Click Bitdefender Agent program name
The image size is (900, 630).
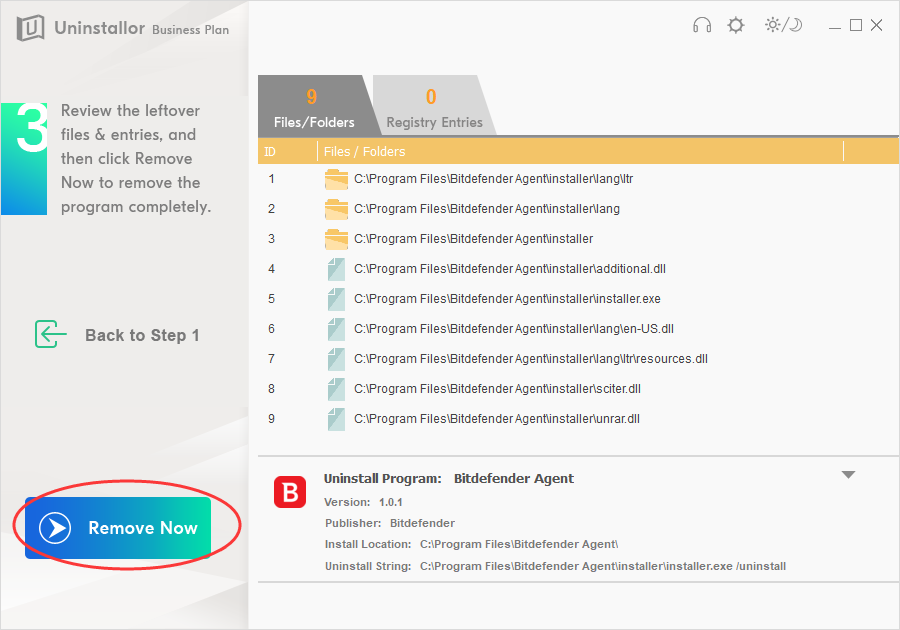coord(514,479)
